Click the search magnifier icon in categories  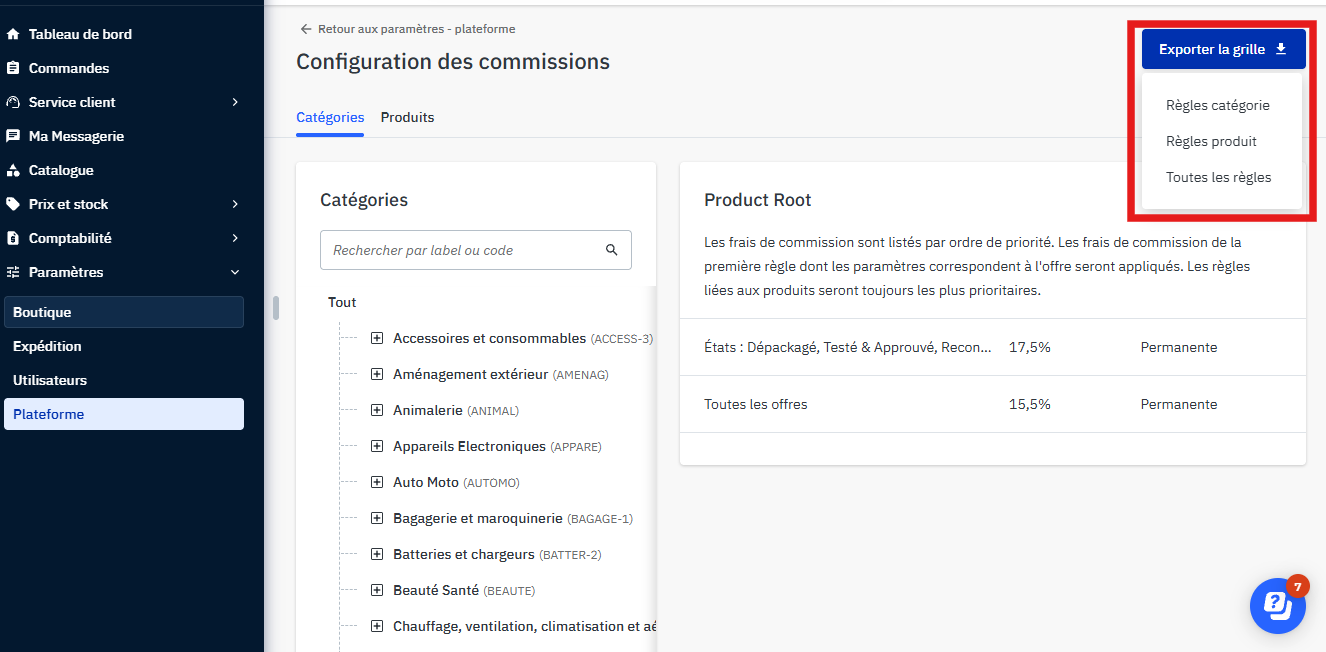coord(612,250)
